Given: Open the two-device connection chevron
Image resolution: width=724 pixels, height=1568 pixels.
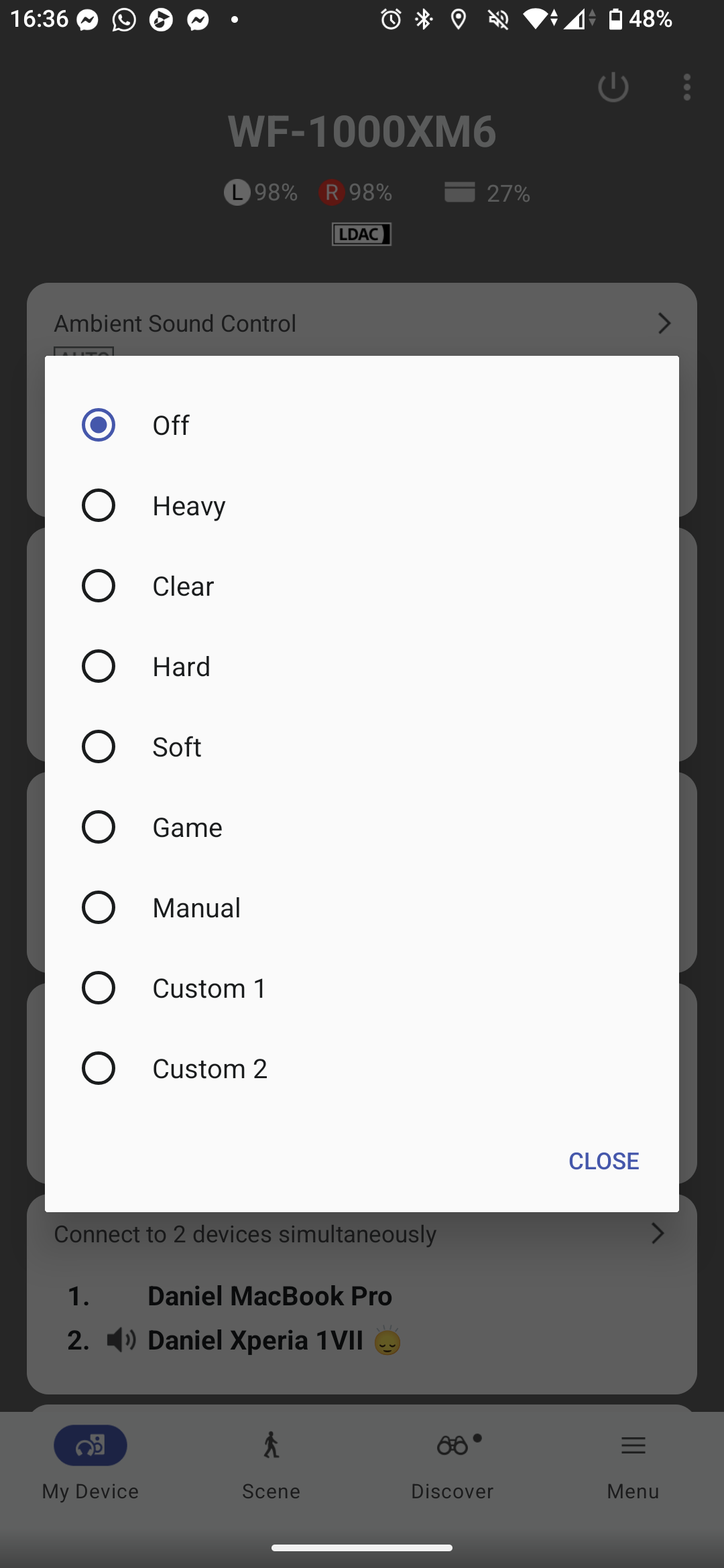Looking at the screenshot, I should 658,1233.
